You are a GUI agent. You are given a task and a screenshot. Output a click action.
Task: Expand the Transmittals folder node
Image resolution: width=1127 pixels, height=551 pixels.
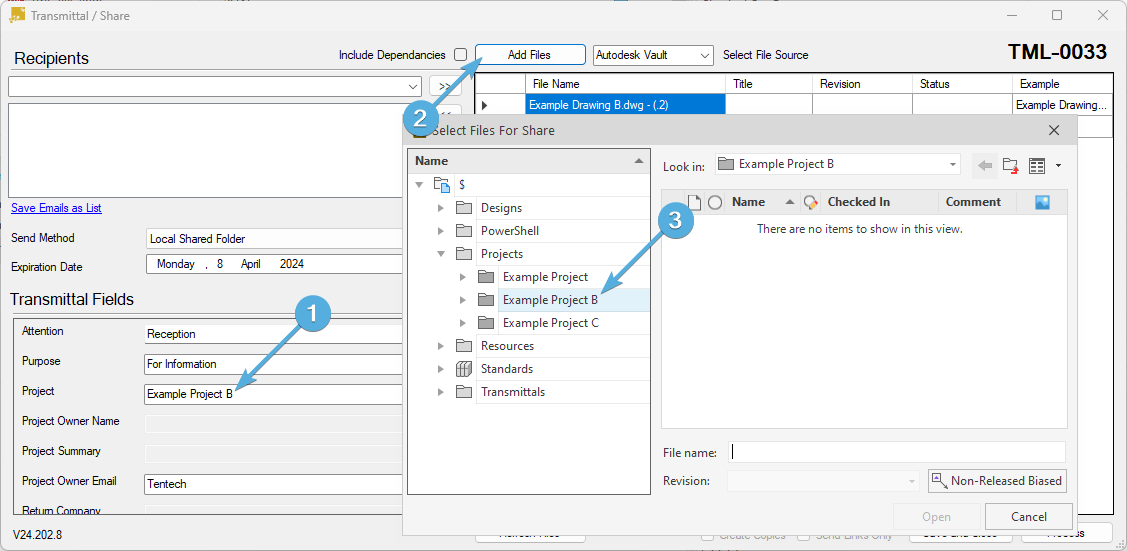pos(441,392)
